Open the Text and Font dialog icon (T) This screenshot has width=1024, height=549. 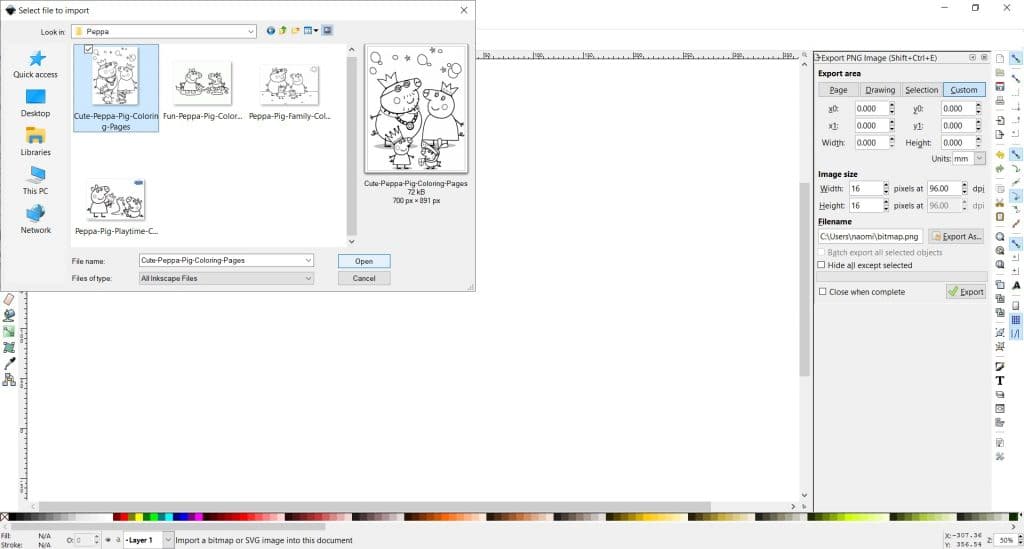pos(1000,381)
